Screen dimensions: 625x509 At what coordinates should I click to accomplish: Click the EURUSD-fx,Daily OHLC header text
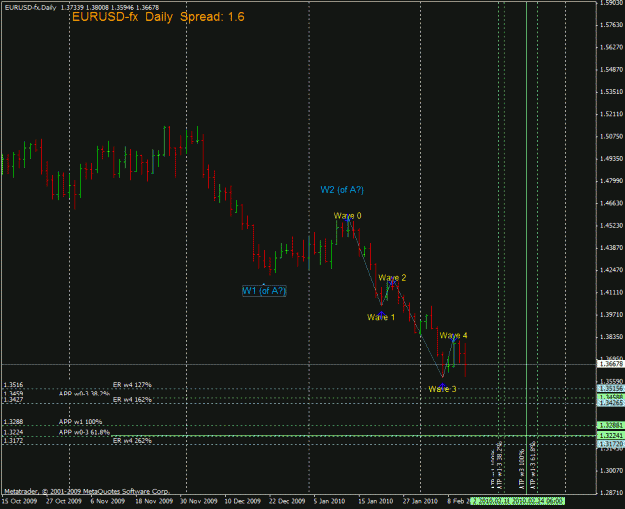tap(82, 7)
